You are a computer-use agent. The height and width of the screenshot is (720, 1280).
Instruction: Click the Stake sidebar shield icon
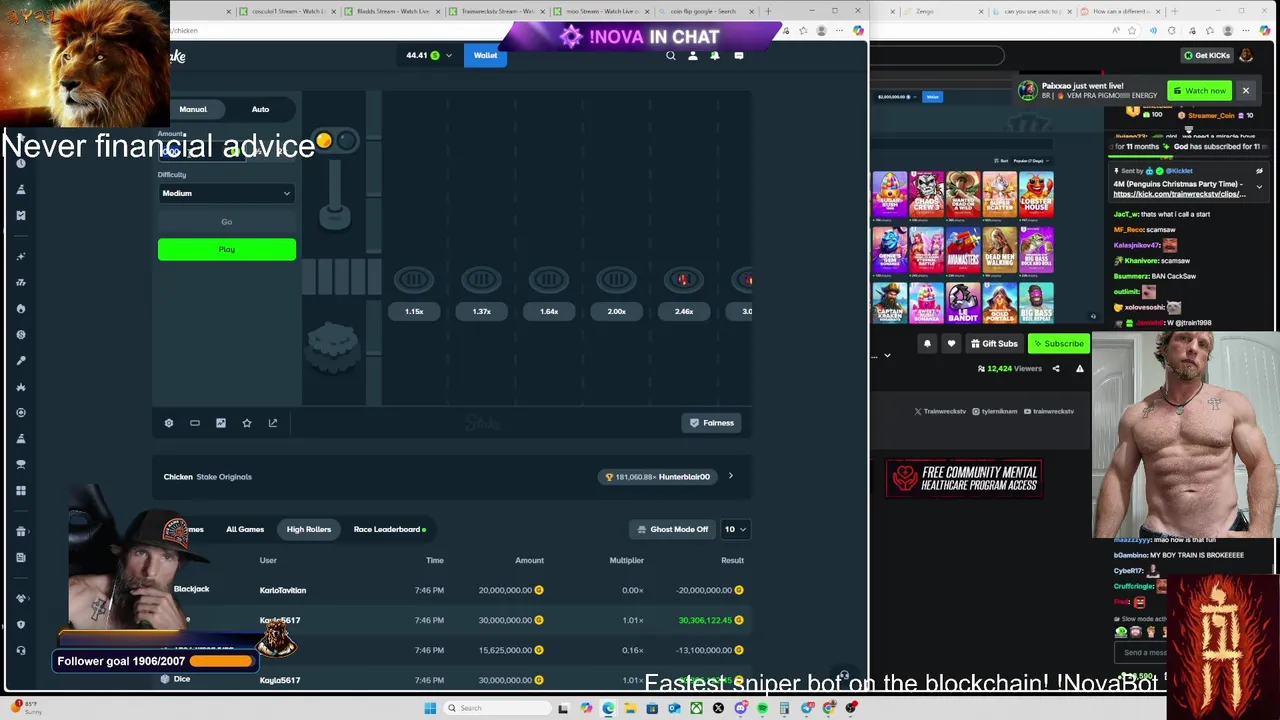click(21, 624)
